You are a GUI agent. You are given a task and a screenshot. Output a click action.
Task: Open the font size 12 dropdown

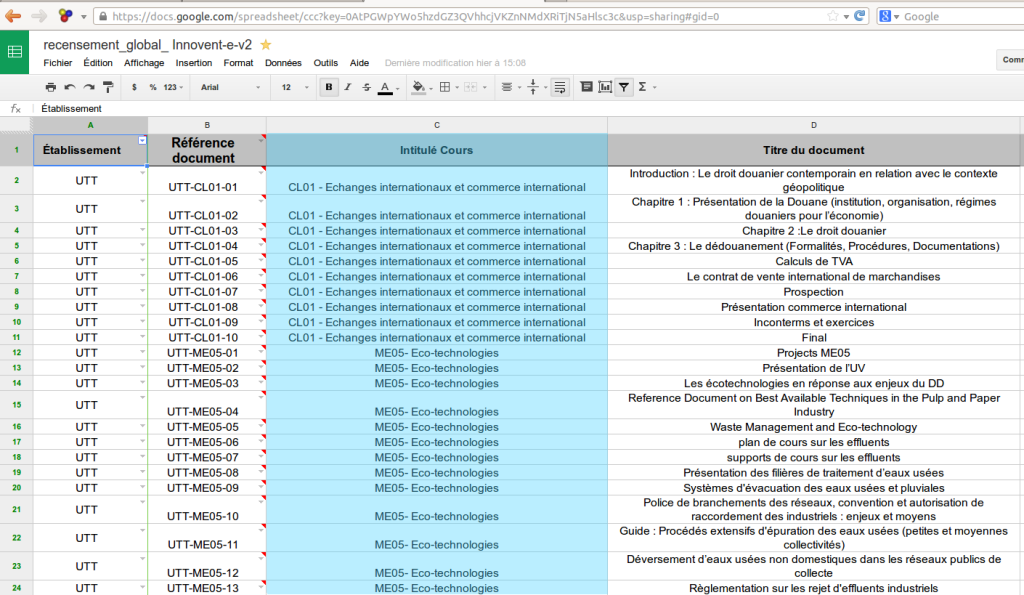point(294,87)
